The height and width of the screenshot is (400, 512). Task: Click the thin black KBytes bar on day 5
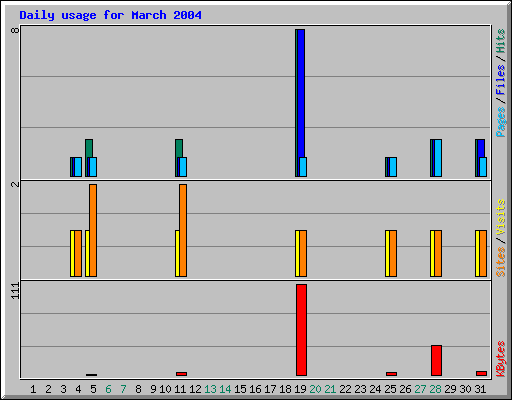[91, 375]
